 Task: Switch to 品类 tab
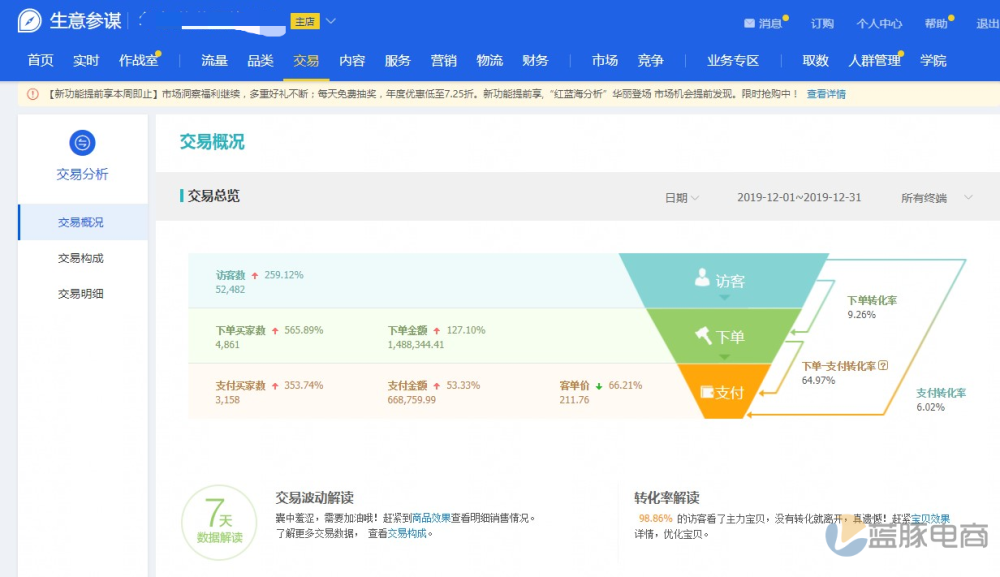[x=260, y=61]
